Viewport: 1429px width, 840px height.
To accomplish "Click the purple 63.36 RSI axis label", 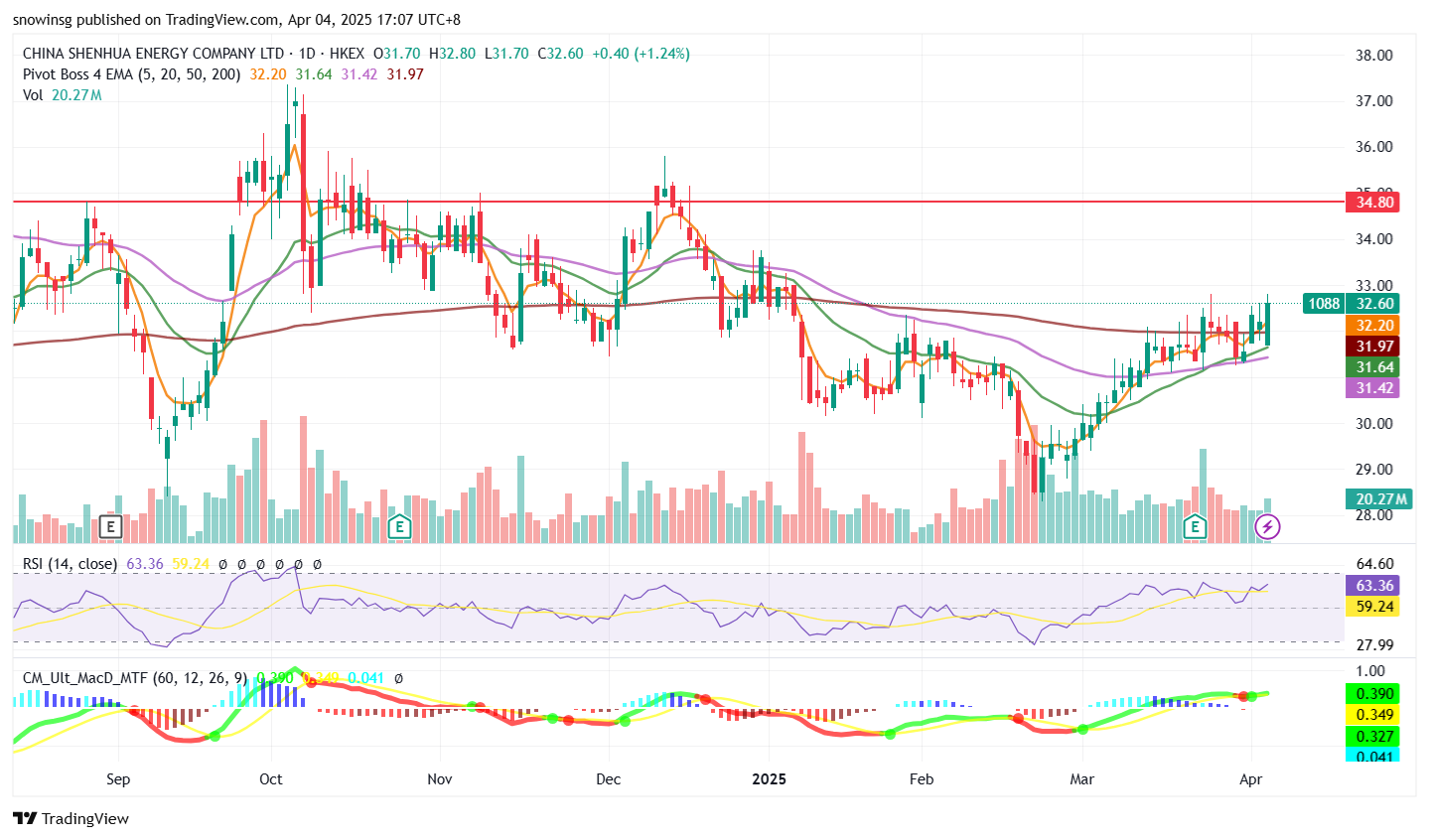I will (x=1371, y=586).
